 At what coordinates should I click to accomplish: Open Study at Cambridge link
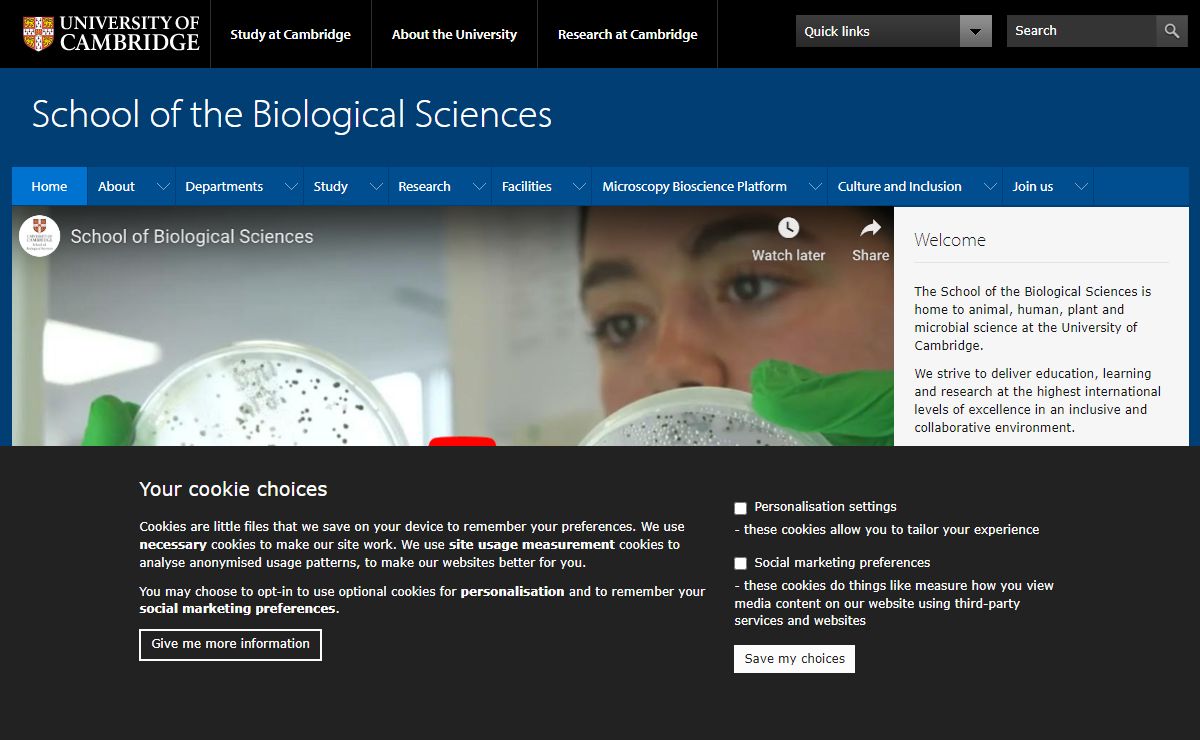(x=290, y=34)
